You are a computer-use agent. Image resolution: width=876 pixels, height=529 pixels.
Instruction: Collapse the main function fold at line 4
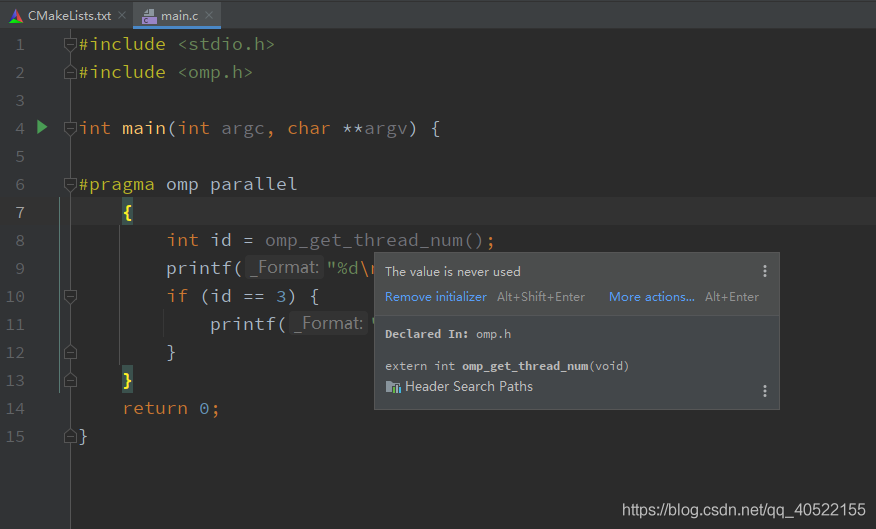tap(70, 128)
